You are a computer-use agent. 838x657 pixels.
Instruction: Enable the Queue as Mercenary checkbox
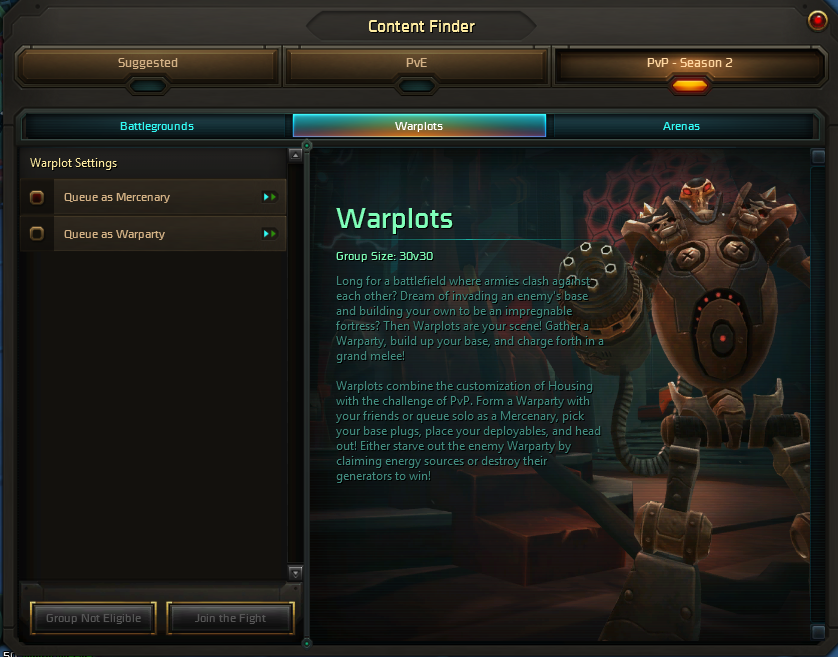pyautogui.click(x=37, y=197)
